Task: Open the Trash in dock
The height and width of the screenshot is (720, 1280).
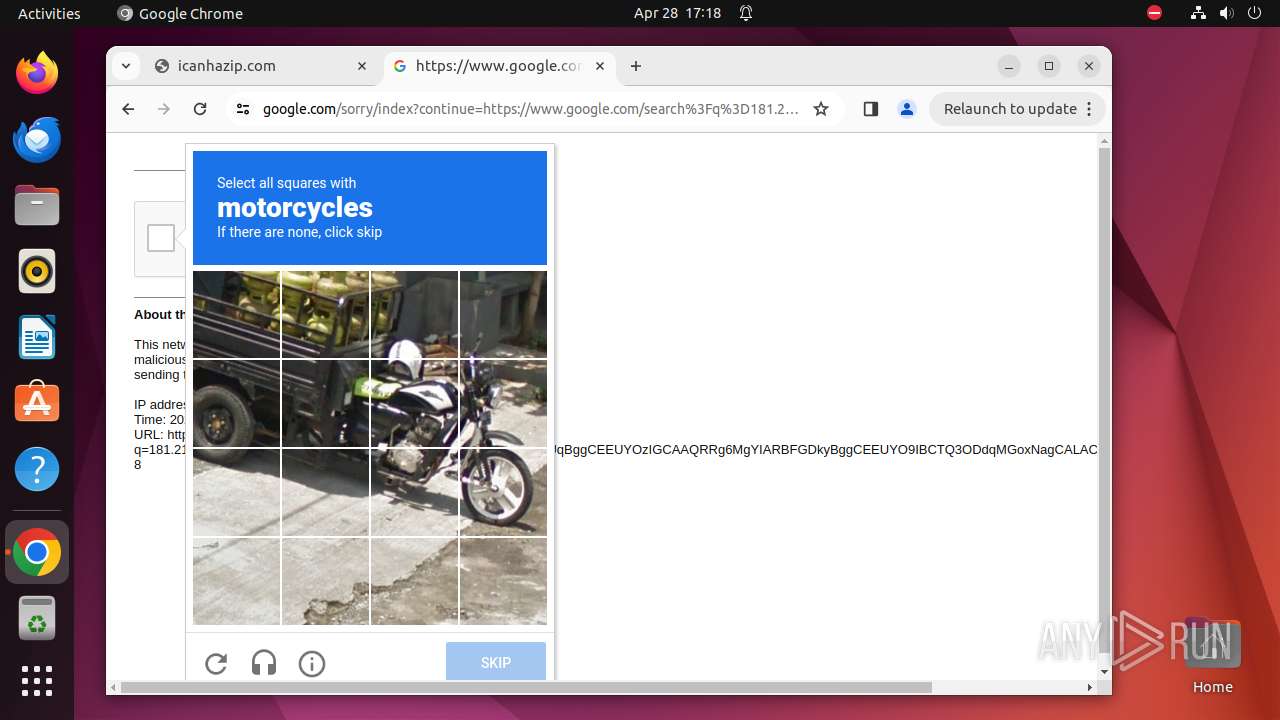Action: 37,618
